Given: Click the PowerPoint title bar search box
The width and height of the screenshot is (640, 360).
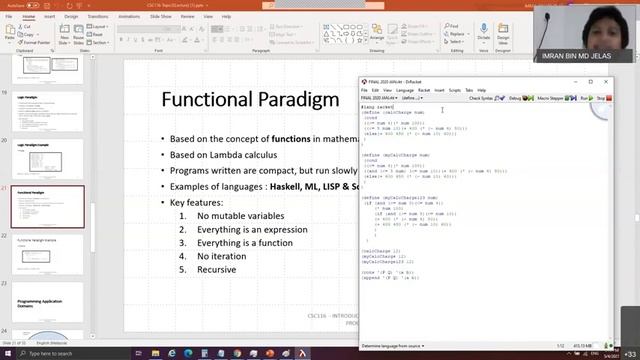Looking at the screenshot, I should coord(323,6).
